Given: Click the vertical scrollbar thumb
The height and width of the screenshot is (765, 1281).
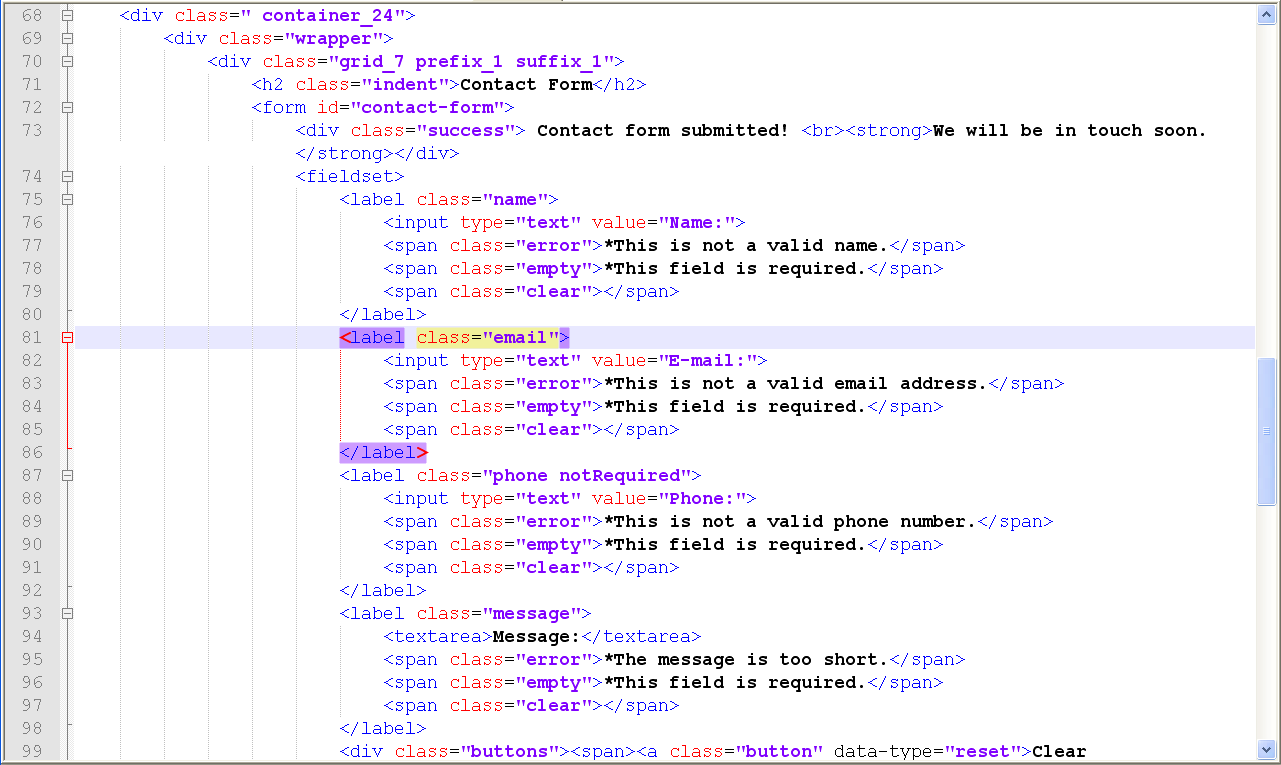Looking at the screenshot, I should click(x=1266, y=430).
